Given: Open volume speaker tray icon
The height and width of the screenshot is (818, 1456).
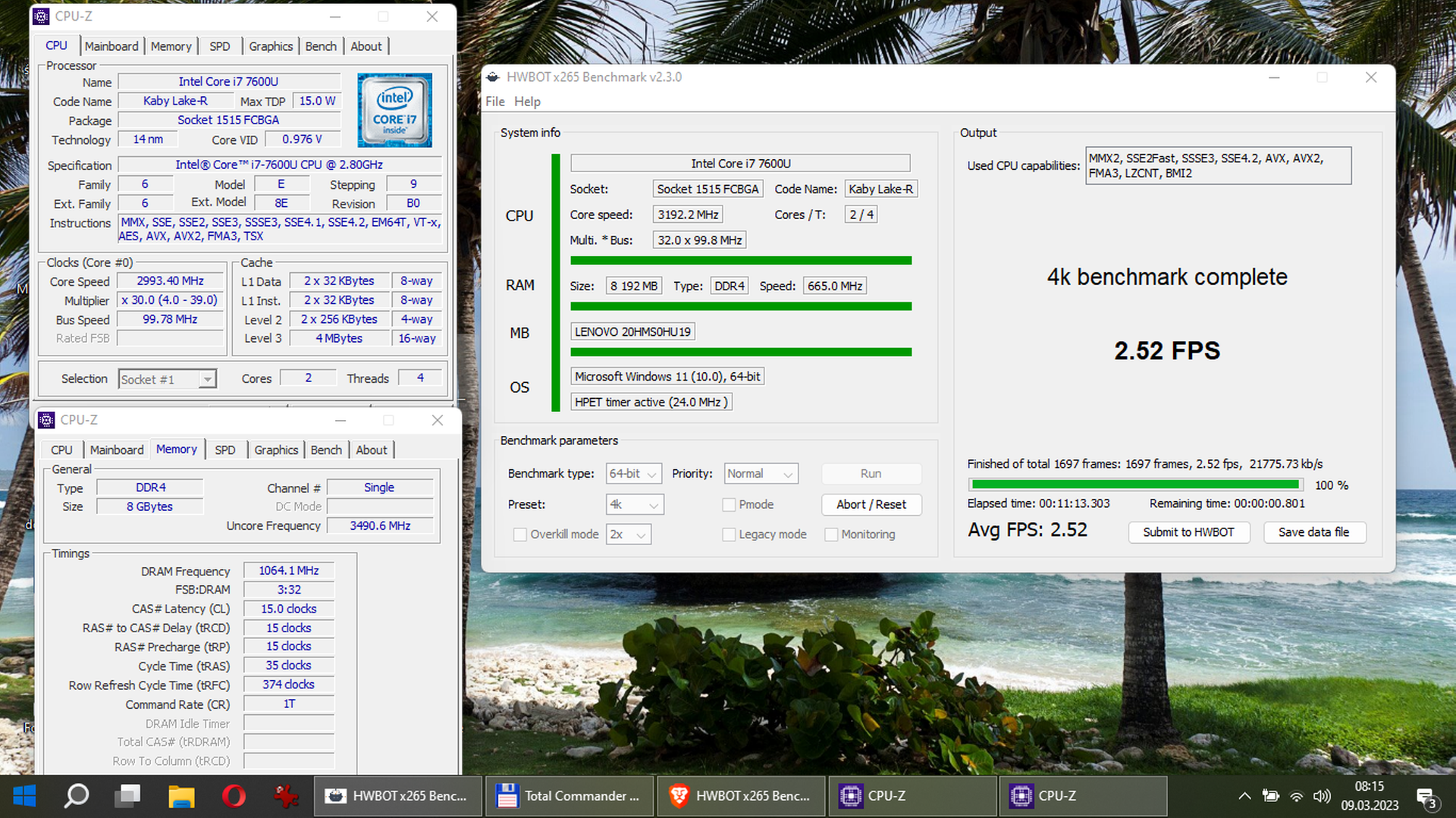Looking at the screenshot, I should (1322, 796).
